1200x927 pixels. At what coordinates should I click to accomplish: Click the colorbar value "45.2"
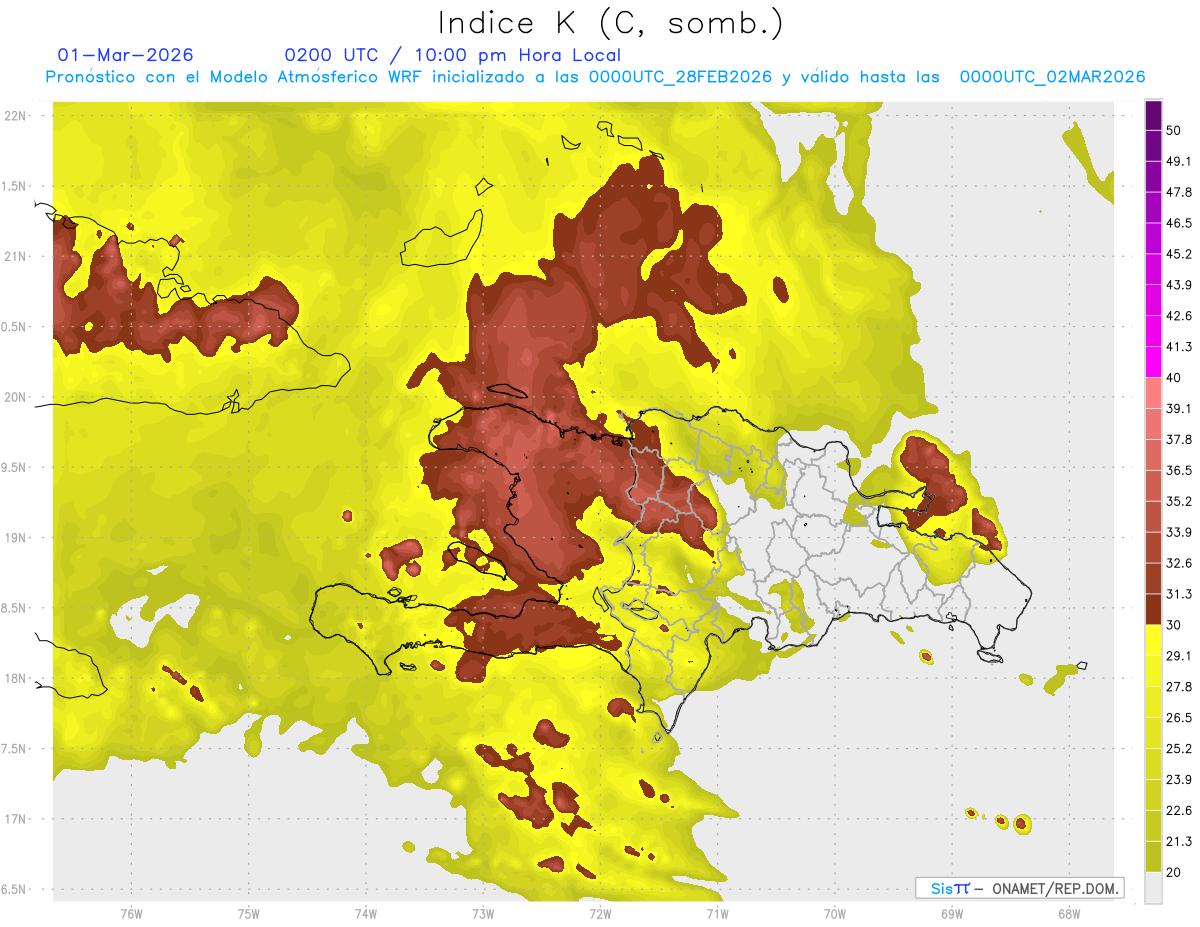(x=1179, y=254)
